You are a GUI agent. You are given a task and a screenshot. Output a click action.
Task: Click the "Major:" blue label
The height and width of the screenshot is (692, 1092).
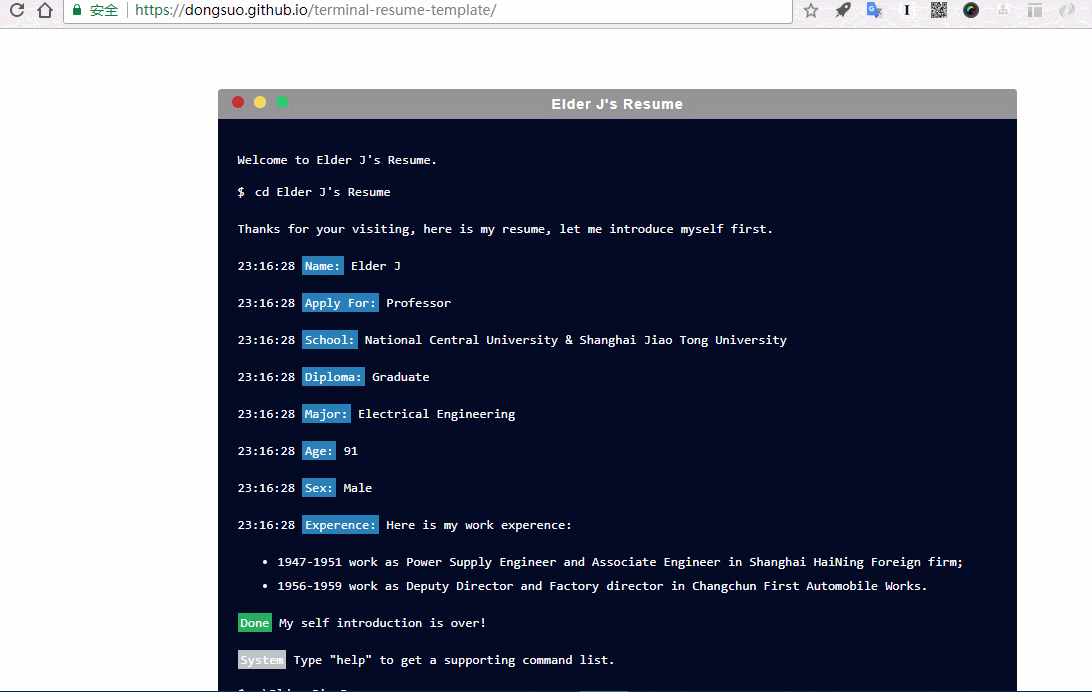326,414
